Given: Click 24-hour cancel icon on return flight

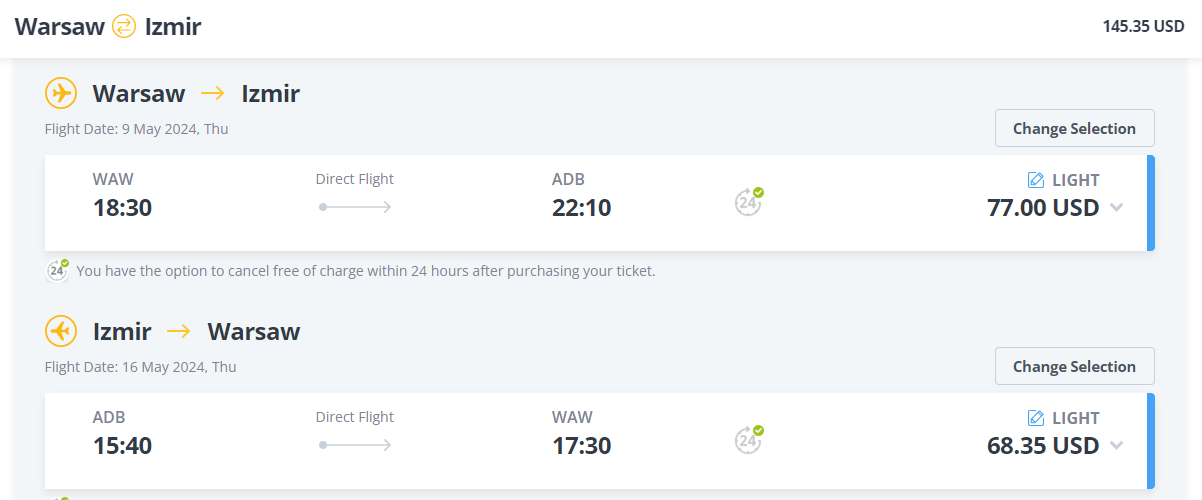Looking at the screenshot, I should (x=748, y=440).
